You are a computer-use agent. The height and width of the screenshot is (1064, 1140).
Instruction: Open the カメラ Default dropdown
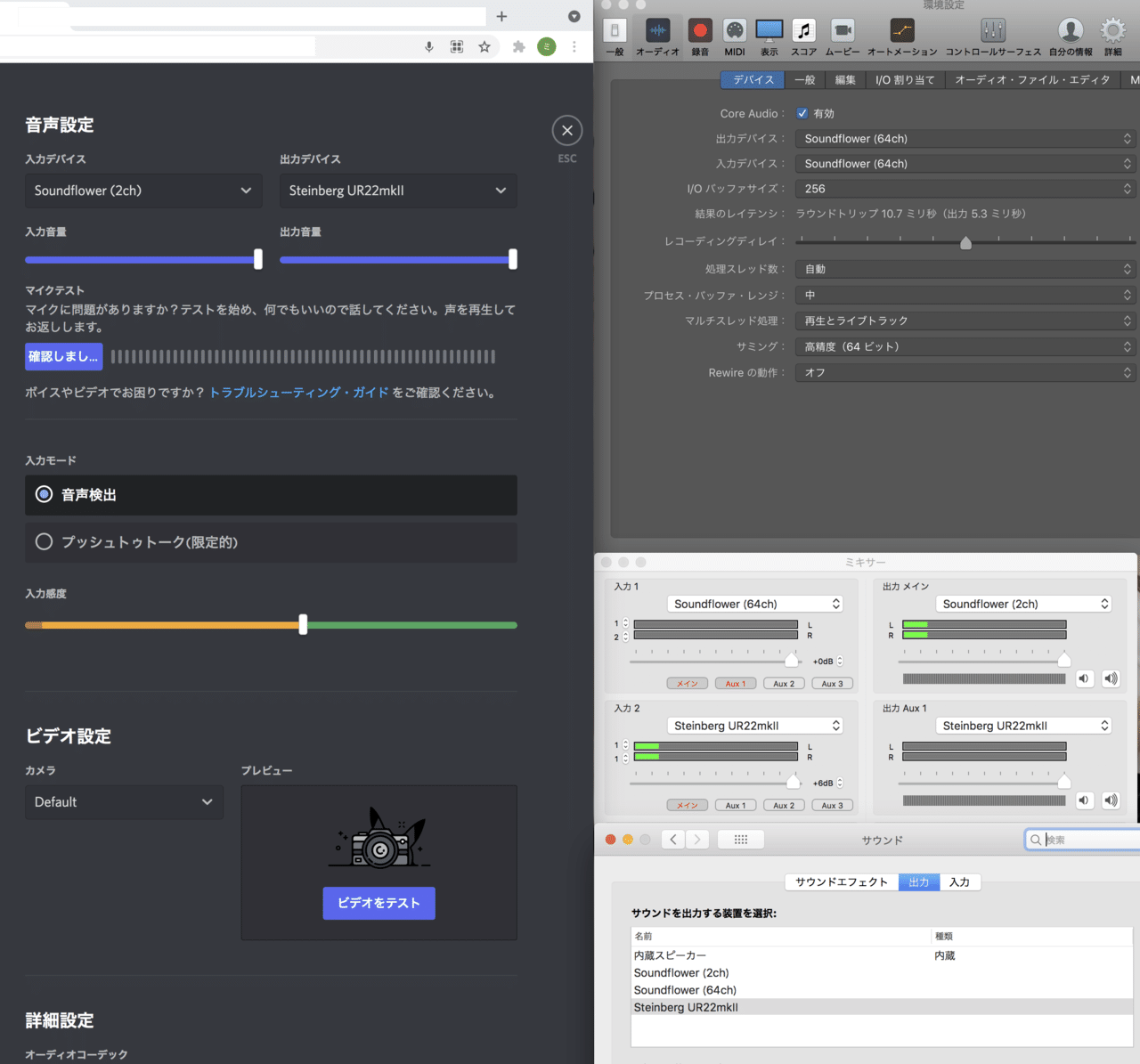pyautogui.click(x=124, y=802)
